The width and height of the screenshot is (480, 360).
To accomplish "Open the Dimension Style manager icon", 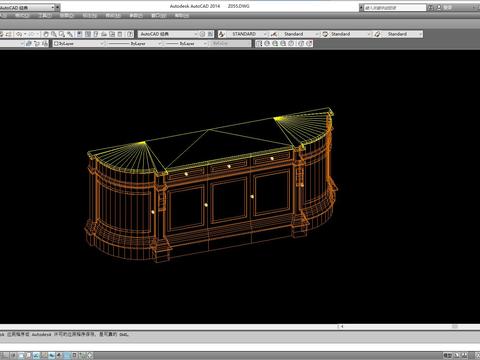I will coord(274,34).
